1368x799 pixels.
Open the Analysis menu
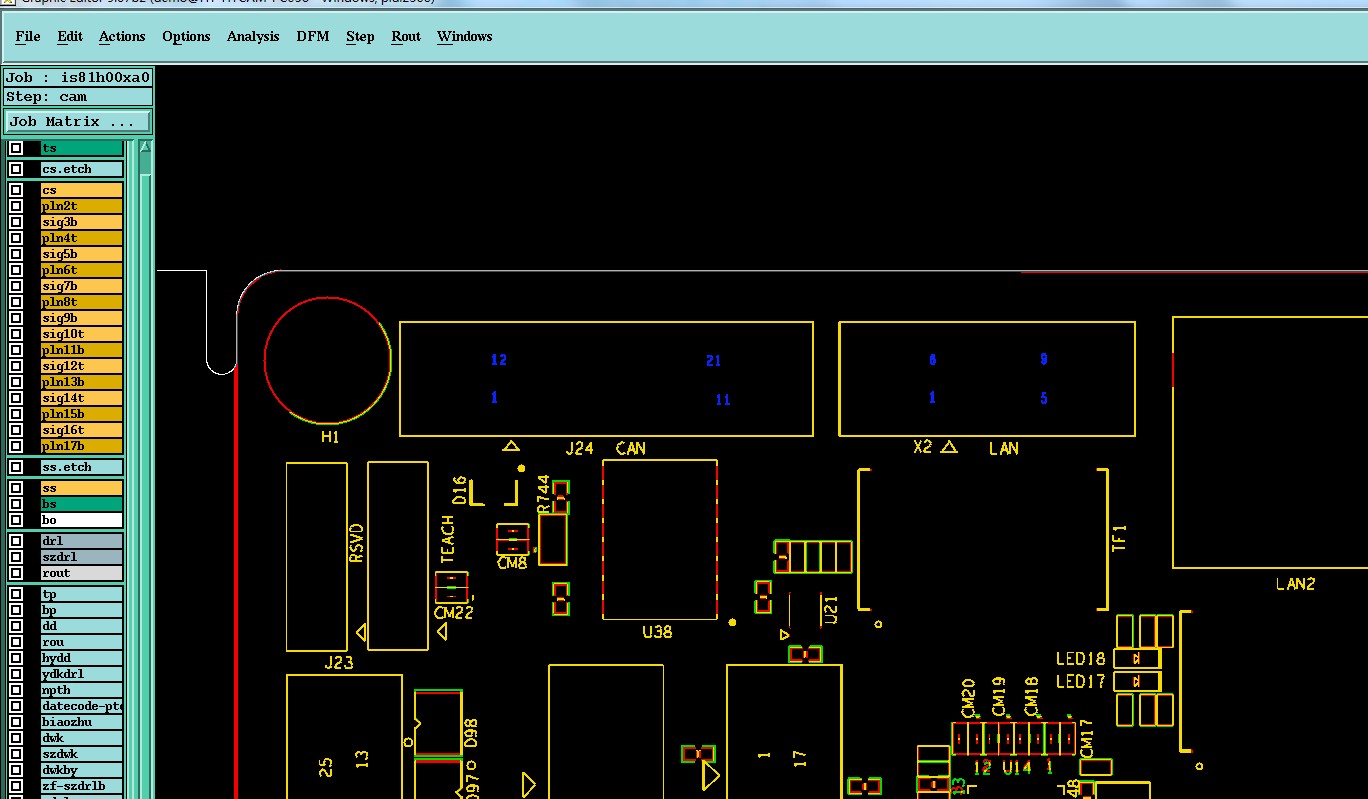tap(253, 36)
